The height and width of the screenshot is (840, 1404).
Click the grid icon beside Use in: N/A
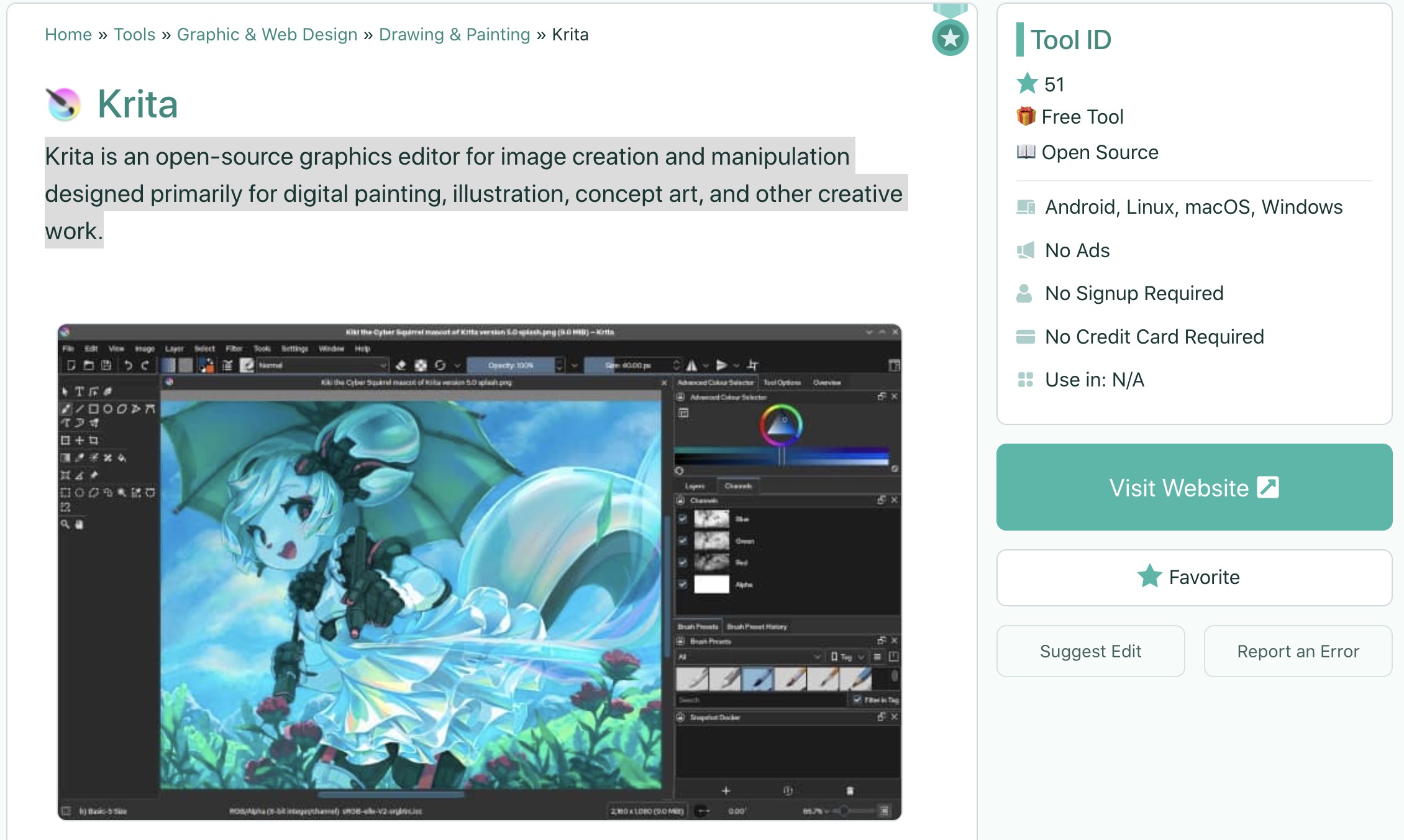click(1026, 380)
